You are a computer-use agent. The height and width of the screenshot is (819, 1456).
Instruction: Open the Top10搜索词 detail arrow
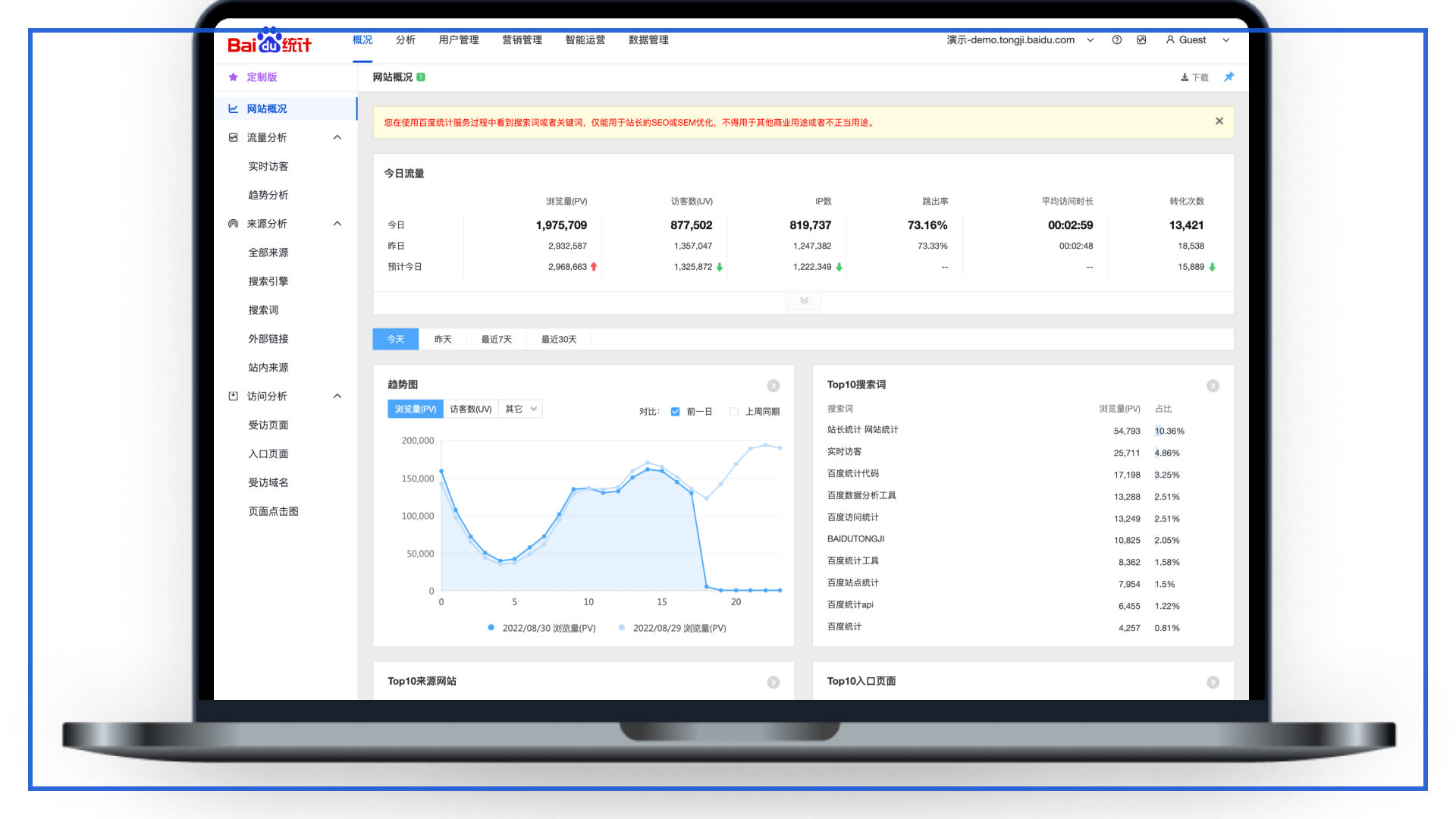click(x=1213, y=385)
